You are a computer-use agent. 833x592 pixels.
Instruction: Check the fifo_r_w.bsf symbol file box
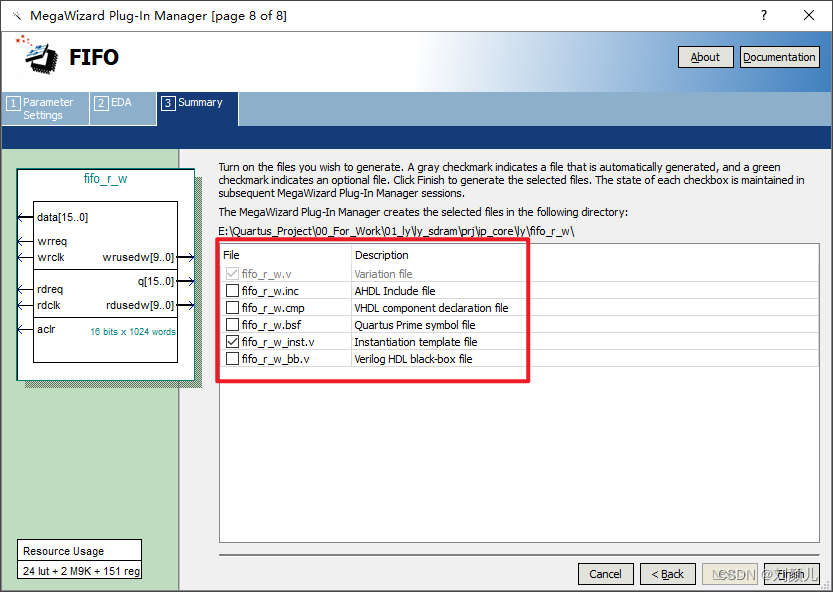(x=232, y=325)
